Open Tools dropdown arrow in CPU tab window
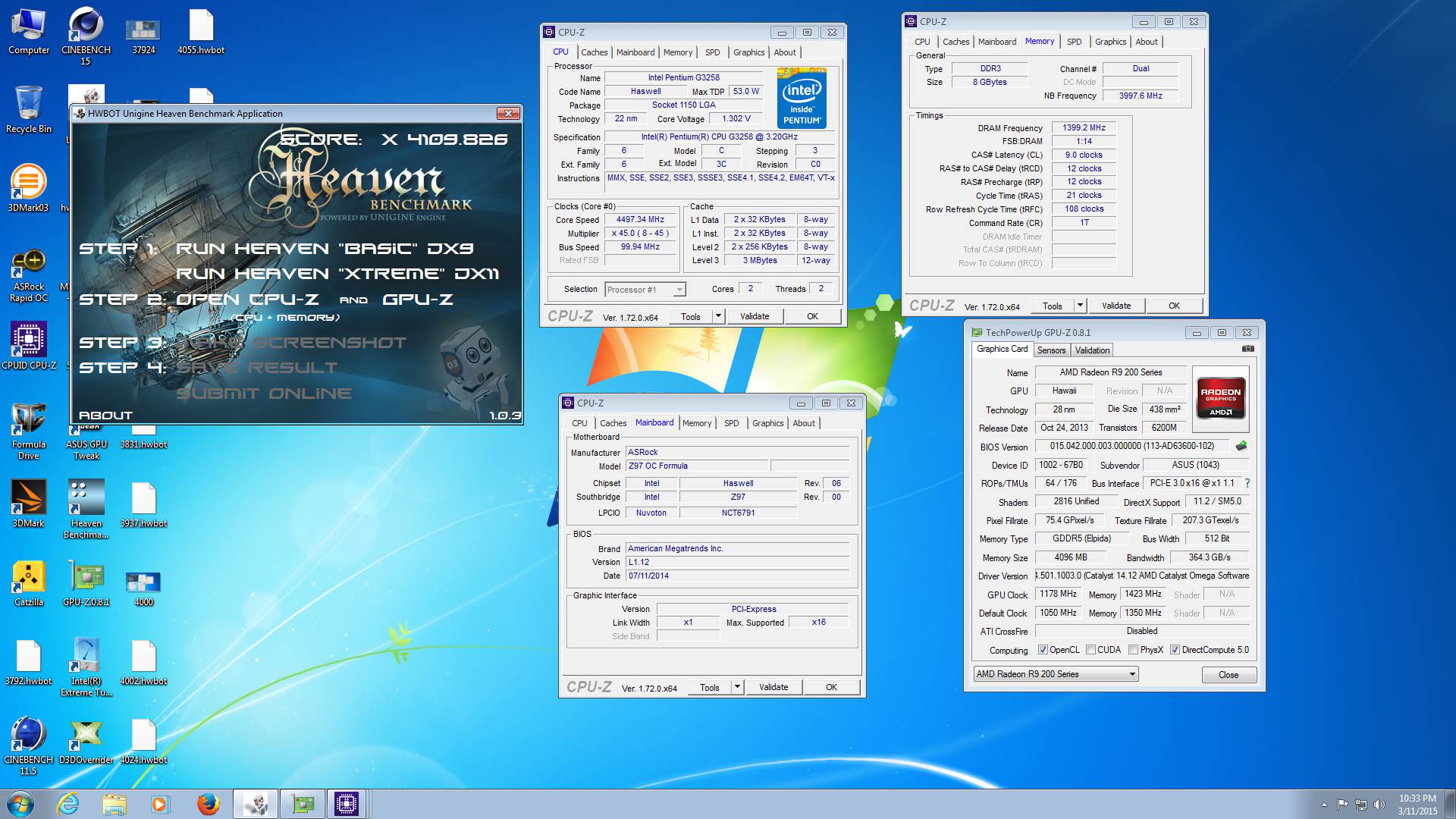 (718, 316)
